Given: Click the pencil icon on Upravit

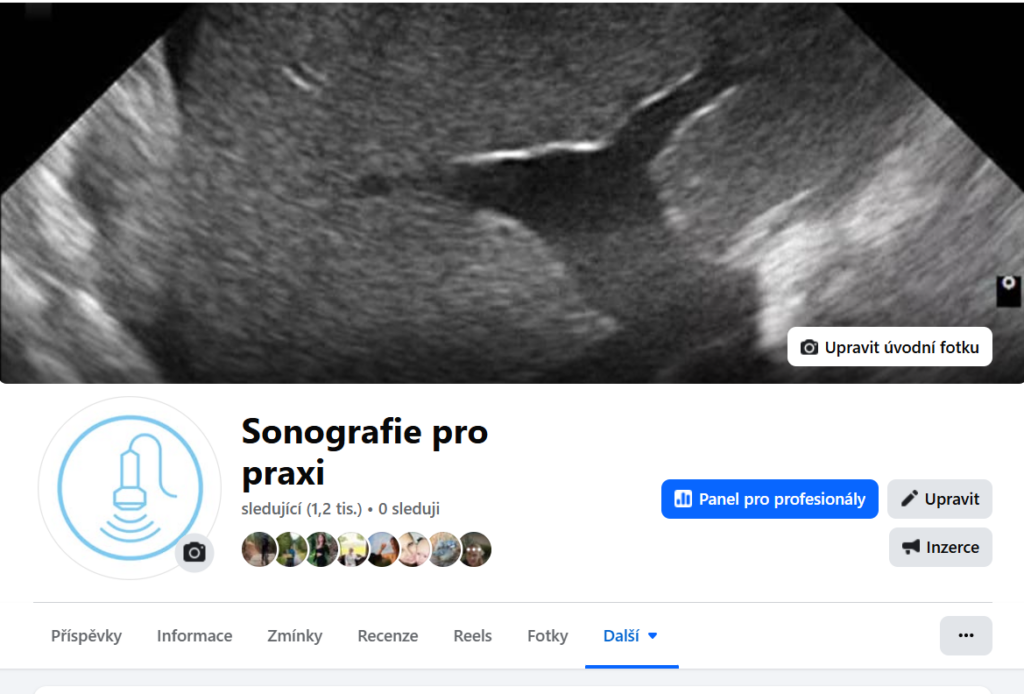Looking at the screenshot, I should click(909, 499).
